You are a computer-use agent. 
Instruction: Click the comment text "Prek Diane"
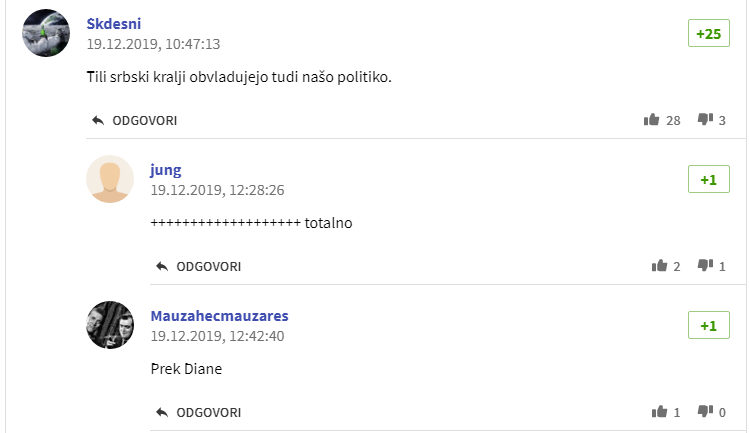(x=186, y=369)
